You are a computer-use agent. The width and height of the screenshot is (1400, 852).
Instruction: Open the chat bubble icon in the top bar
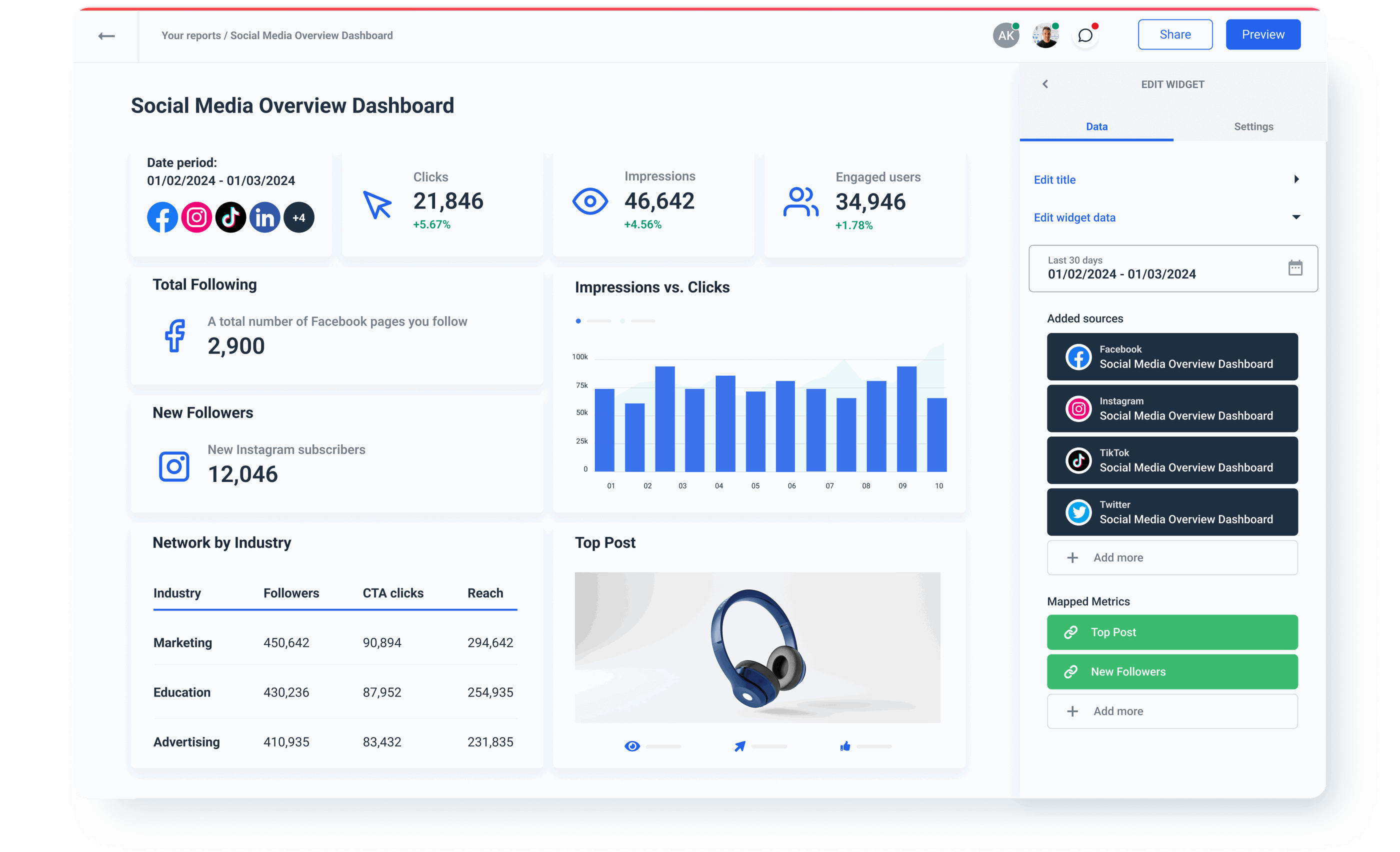(1085, 35)
